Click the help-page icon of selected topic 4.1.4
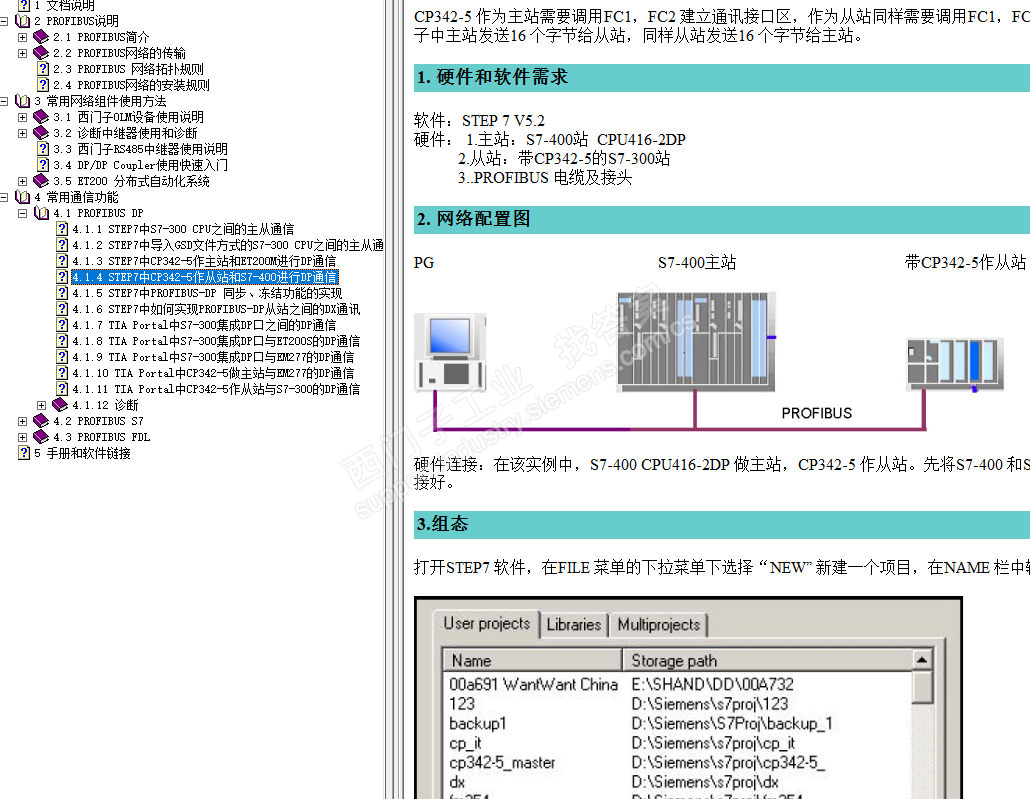Viewport: 1030px width, 799px height. click(62, 277)
